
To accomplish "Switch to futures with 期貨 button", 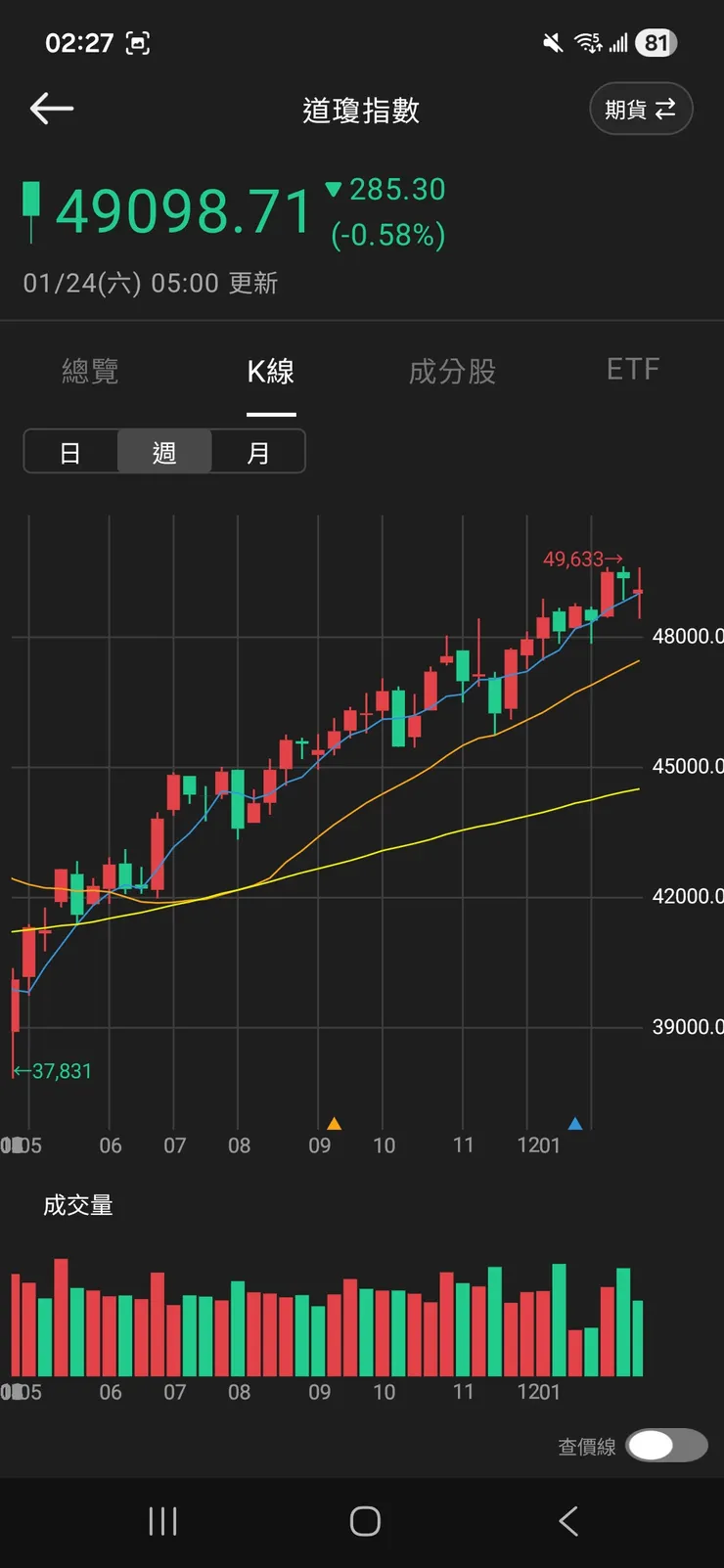I will [641, 109].
